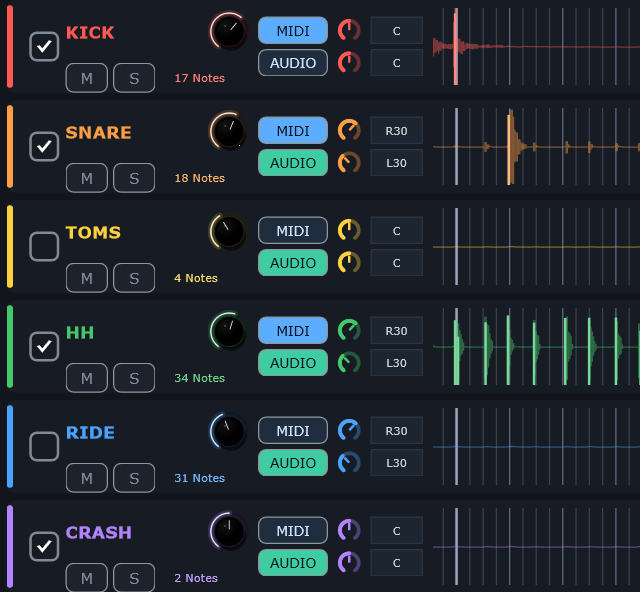Click the SNARE MIDI pan value R30
Image resolution: width=640 pixels, height=592 pixels.
[396, 131]
